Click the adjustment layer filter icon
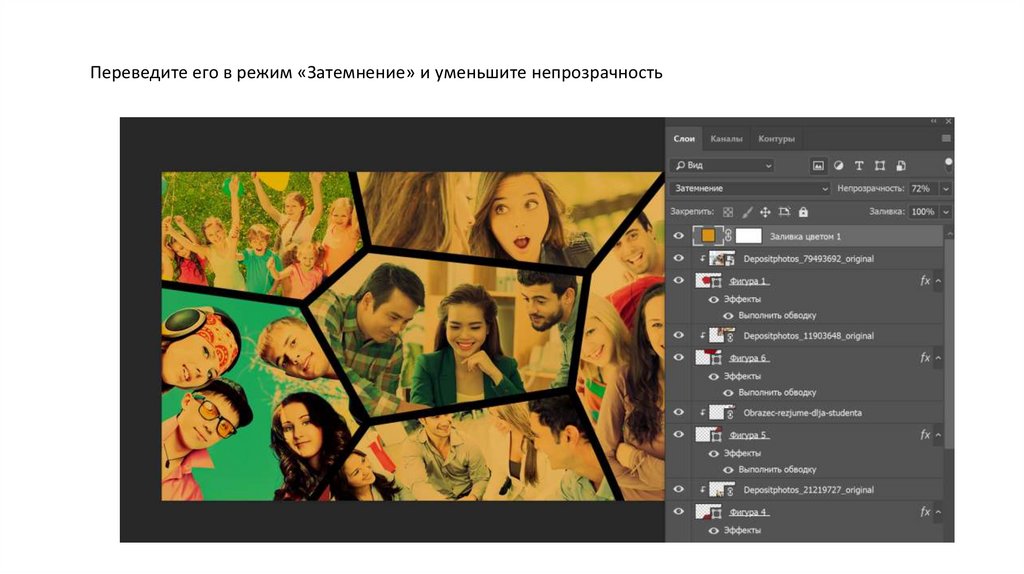1024x574 pixels. point(838,165)
